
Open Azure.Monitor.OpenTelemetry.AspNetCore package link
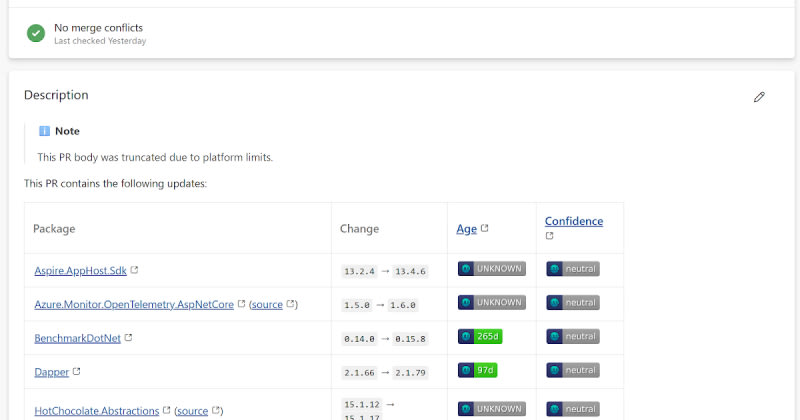click(x=134, y=305)
